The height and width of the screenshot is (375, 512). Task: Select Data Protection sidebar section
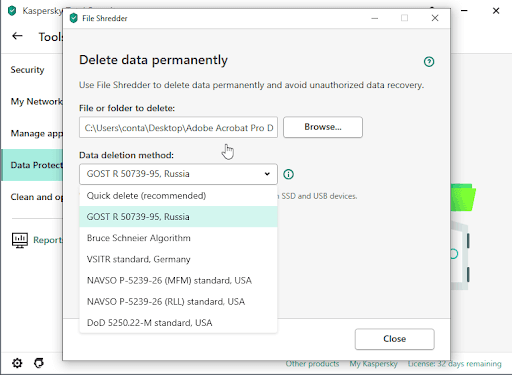pos(32,165)
